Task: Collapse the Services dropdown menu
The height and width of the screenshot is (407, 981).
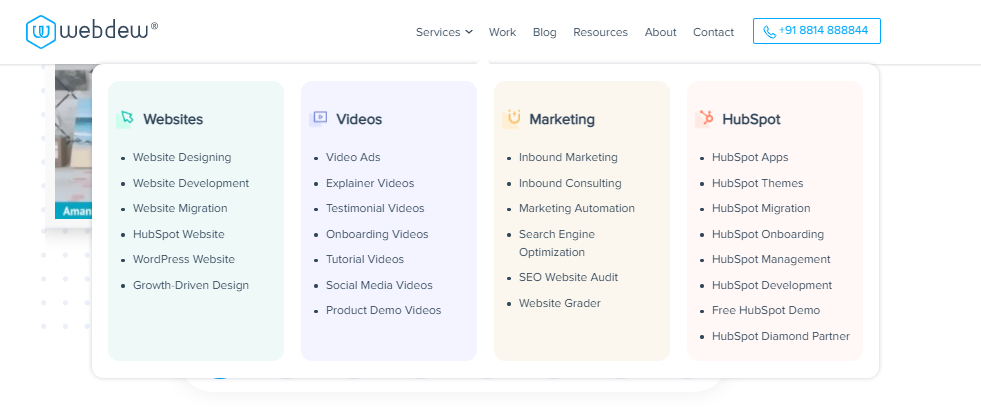Action: point(444,32)
